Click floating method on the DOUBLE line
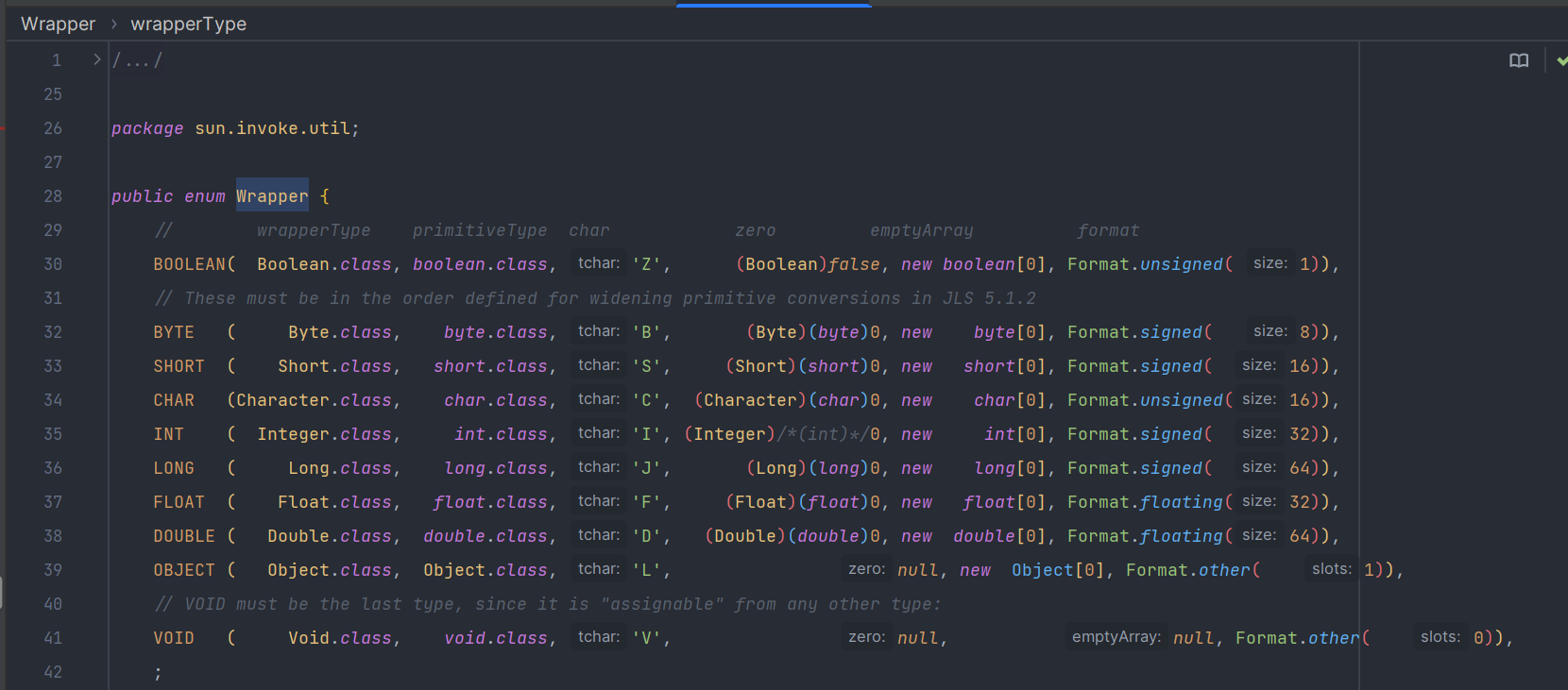Viewport: 1568px width, 690px height. pos(1182,536)
